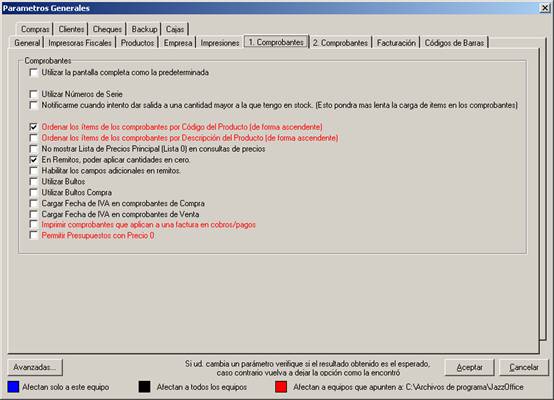Check 'Permitir Presupuestos con Precio 0'
This screenshot has width=554, height=400.
(34, 235)
